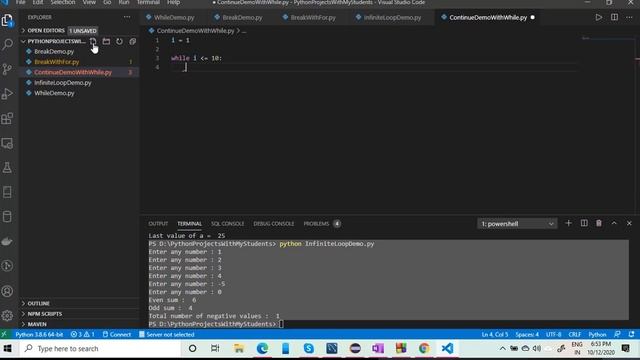Click Connect in the status bar
This screenshot has width=640, height=360.
[x=117, y=334]
